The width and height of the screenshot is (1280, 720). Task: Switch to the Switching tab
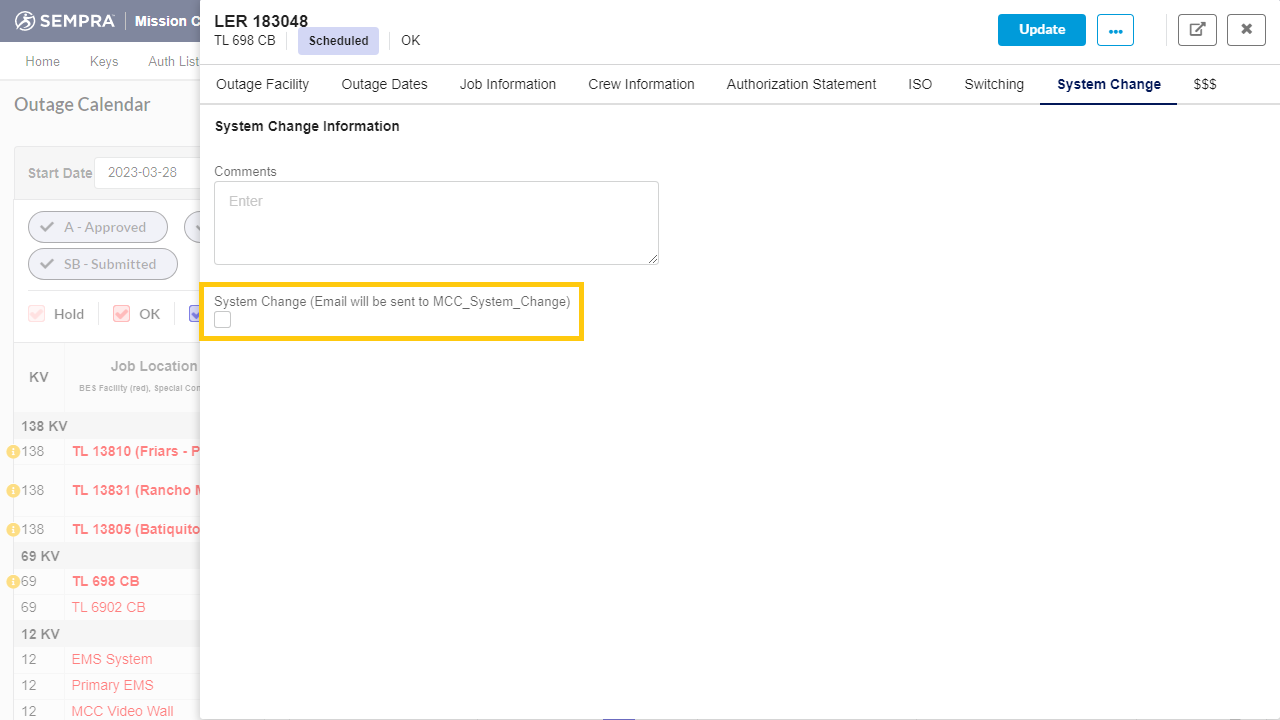pyautogui.click(x=993, y=84)
